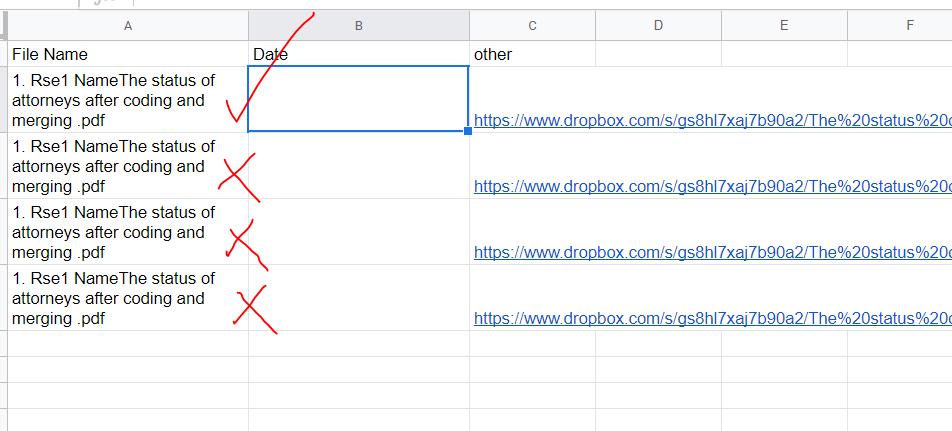Click the blue fill handle of the selected cell
This screenshot has height=431, width=952.
468,131
